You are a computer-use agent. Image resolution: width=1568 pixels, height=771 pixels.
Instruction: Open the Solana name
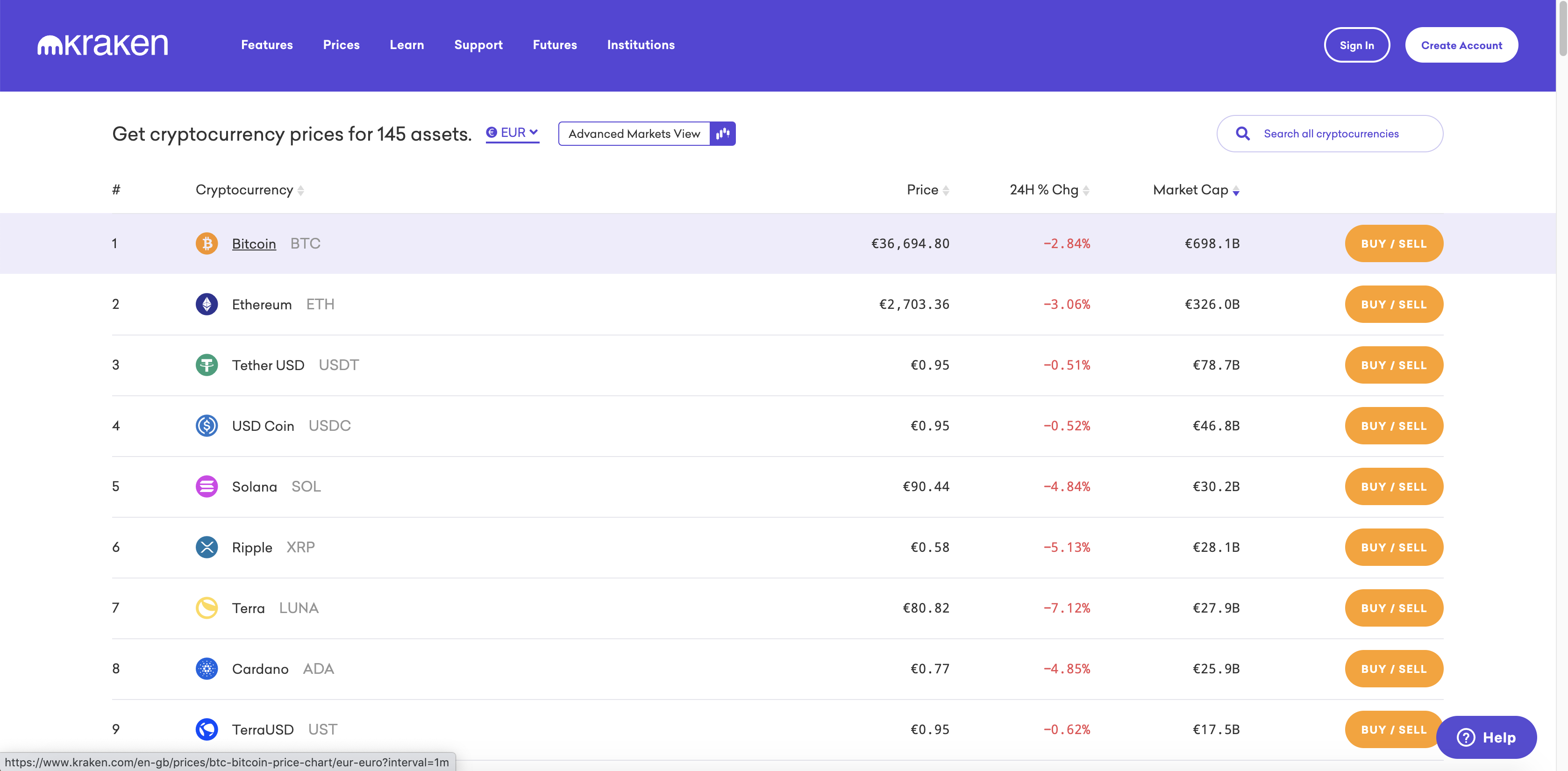click(255, 487)
